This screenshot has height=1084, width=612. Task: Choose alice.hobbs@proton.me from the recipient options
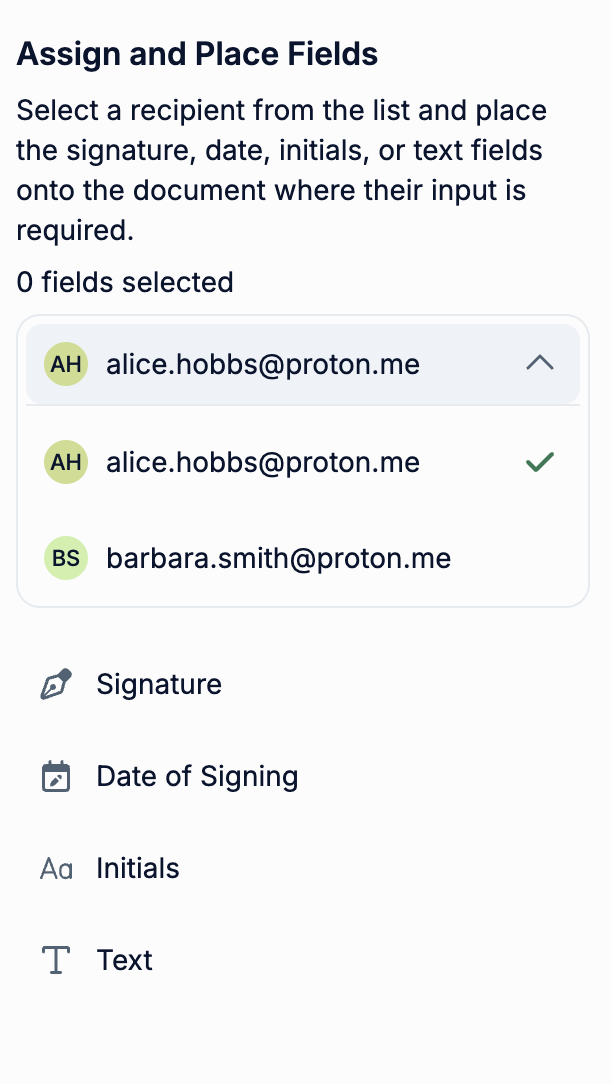[263, 462]
